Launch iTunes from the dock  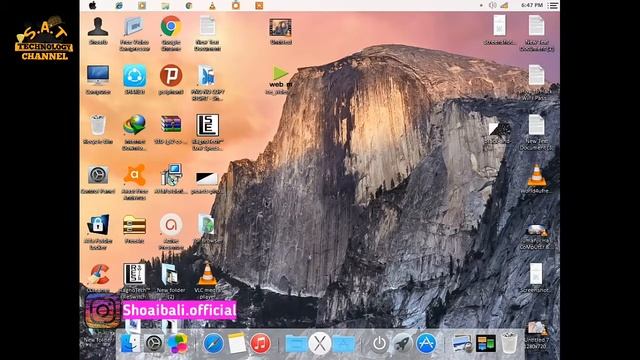260,344
